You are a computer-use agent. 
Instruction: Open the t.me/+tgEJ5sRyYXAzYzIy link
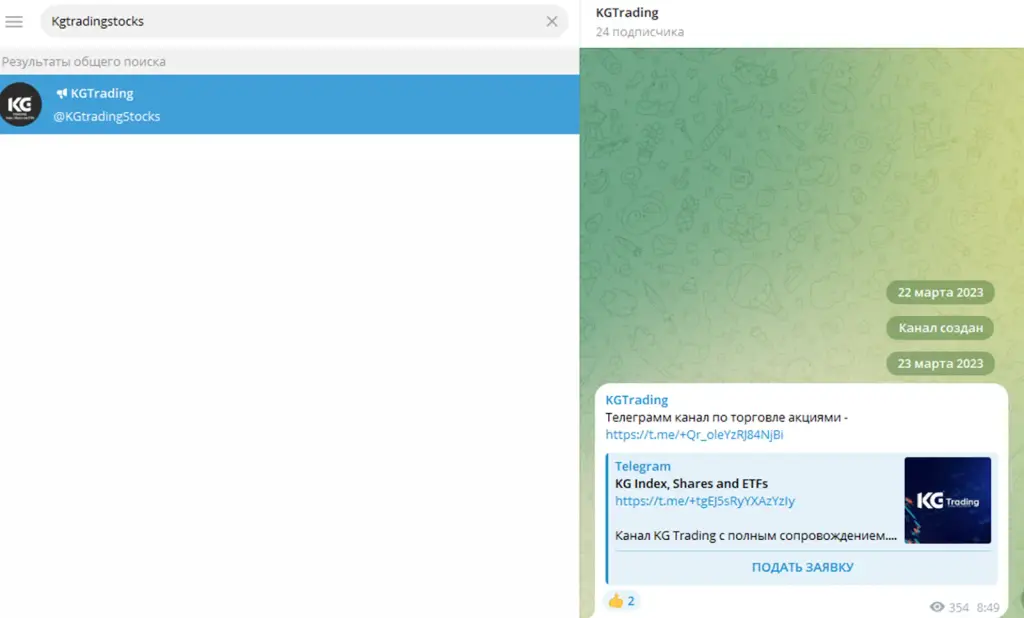coord(705,501)
